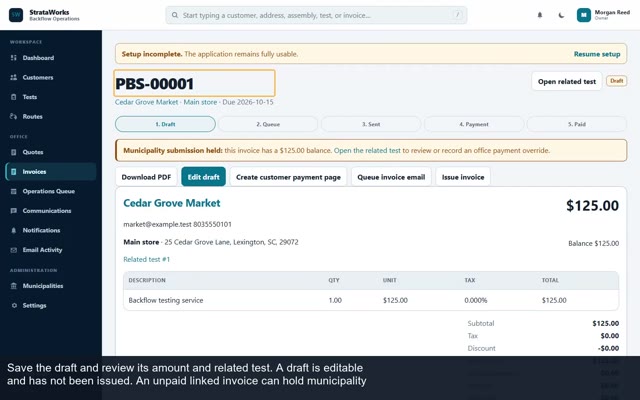Select the 2. Queue step
Viewport: 640px width, 400px height.
[268, 124]
